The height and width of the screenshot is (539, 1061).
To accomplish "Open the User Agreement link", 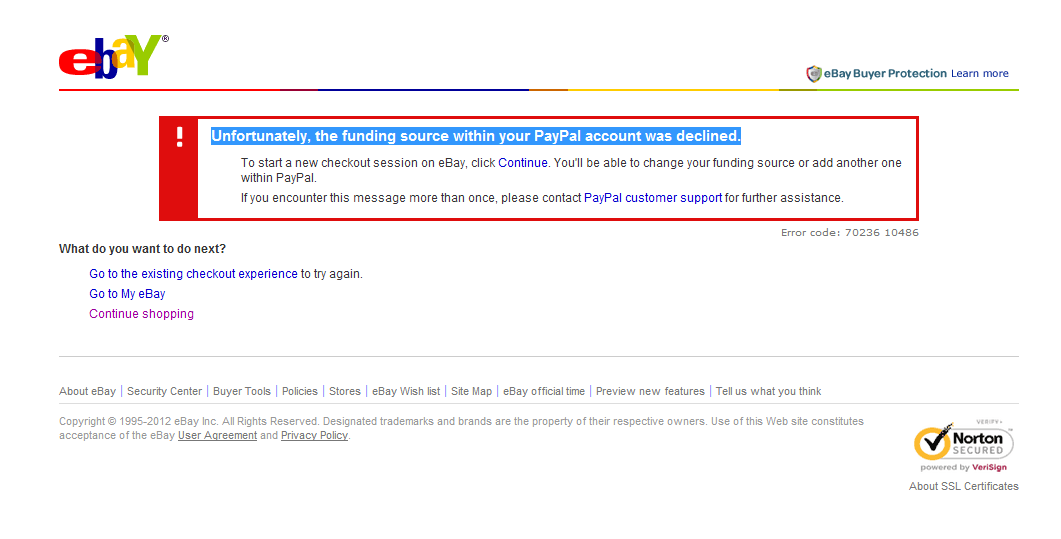I will [217, 436].
